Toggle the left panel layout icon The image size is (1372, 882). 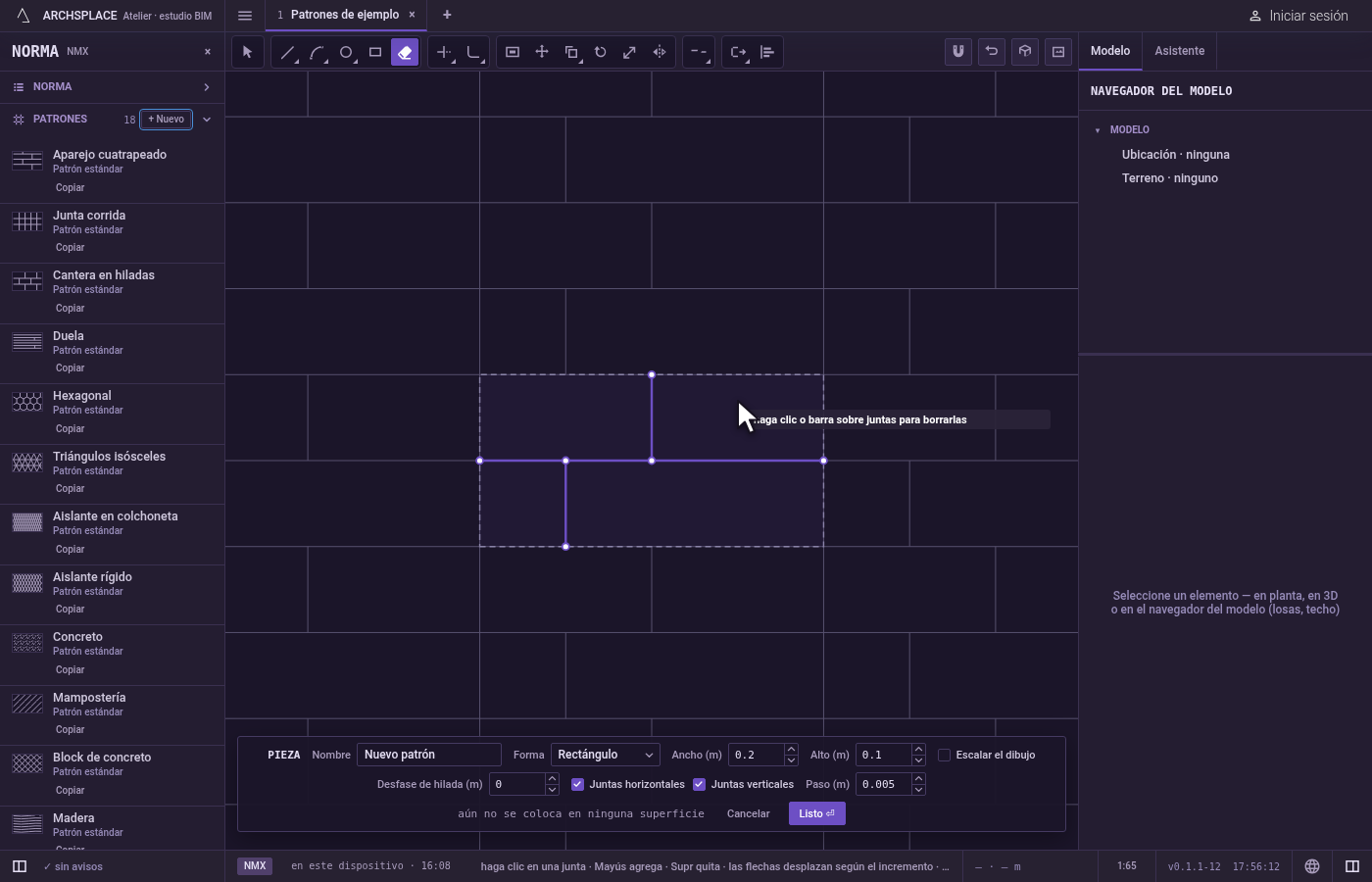(19, 866)
